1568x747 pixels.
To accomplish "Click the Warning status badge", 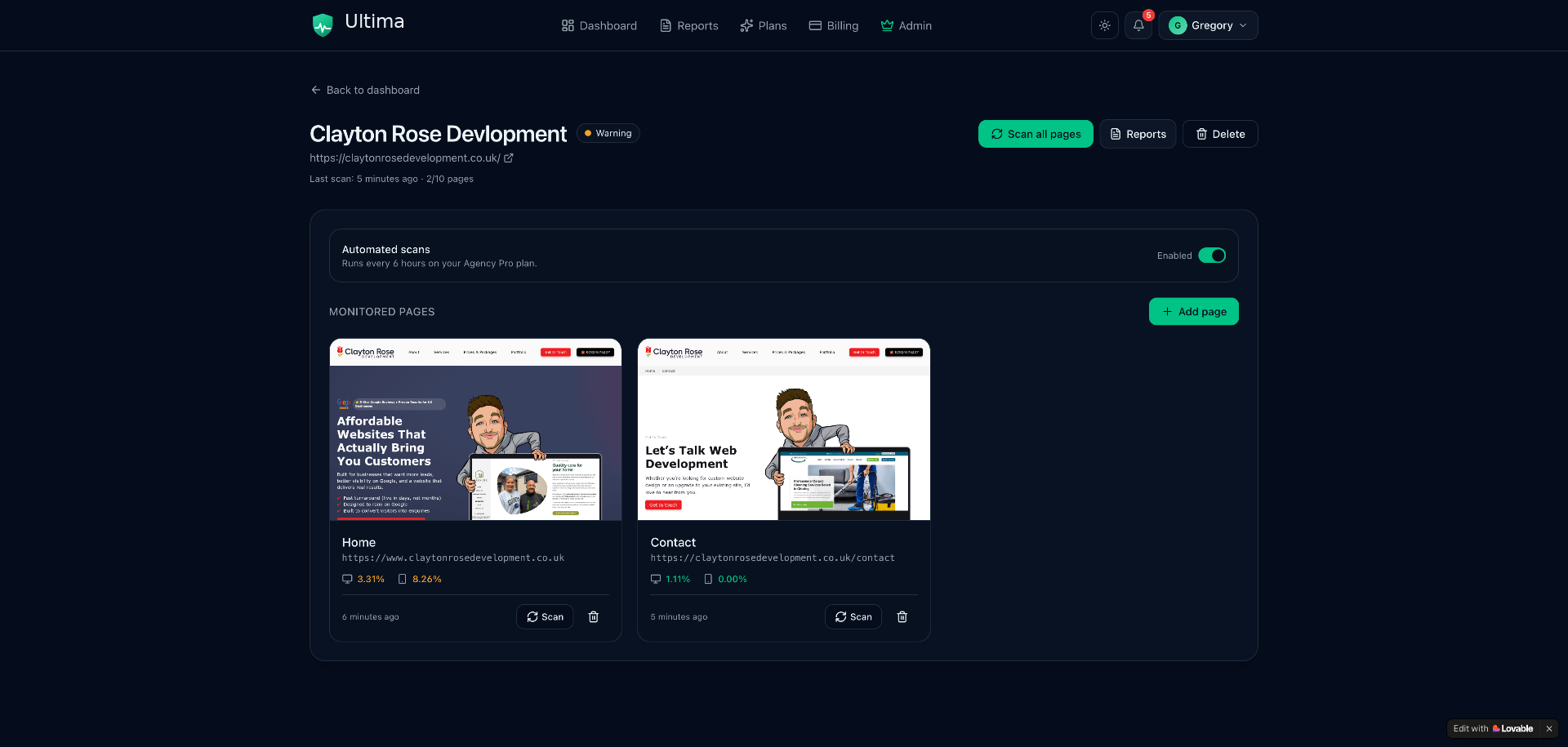I will pyautogui.click(x=608, y=133).
